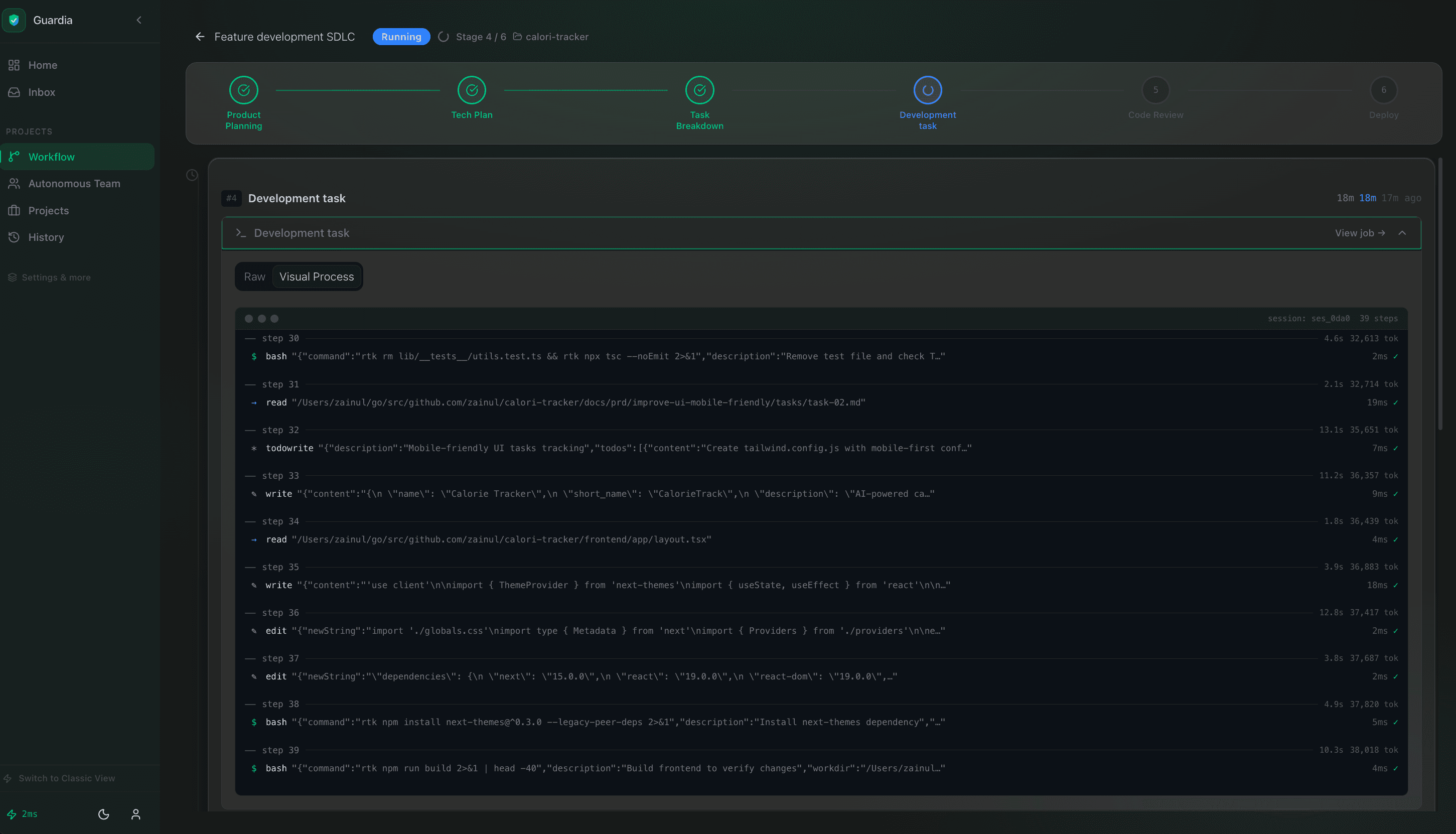Click the 39 steps count label
Image resolution: width=1456 pixels, height=834 pixels.
1379,319
